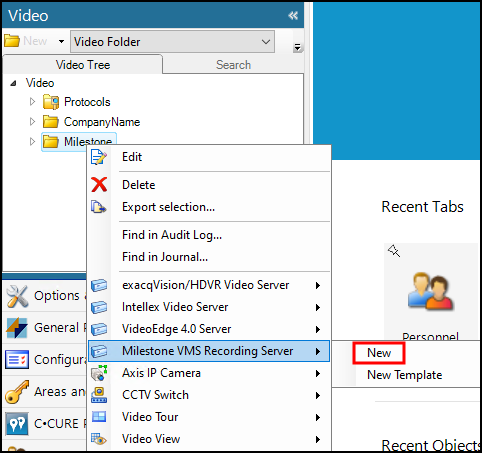Click the pin icon above Personnel

point(394,251)
